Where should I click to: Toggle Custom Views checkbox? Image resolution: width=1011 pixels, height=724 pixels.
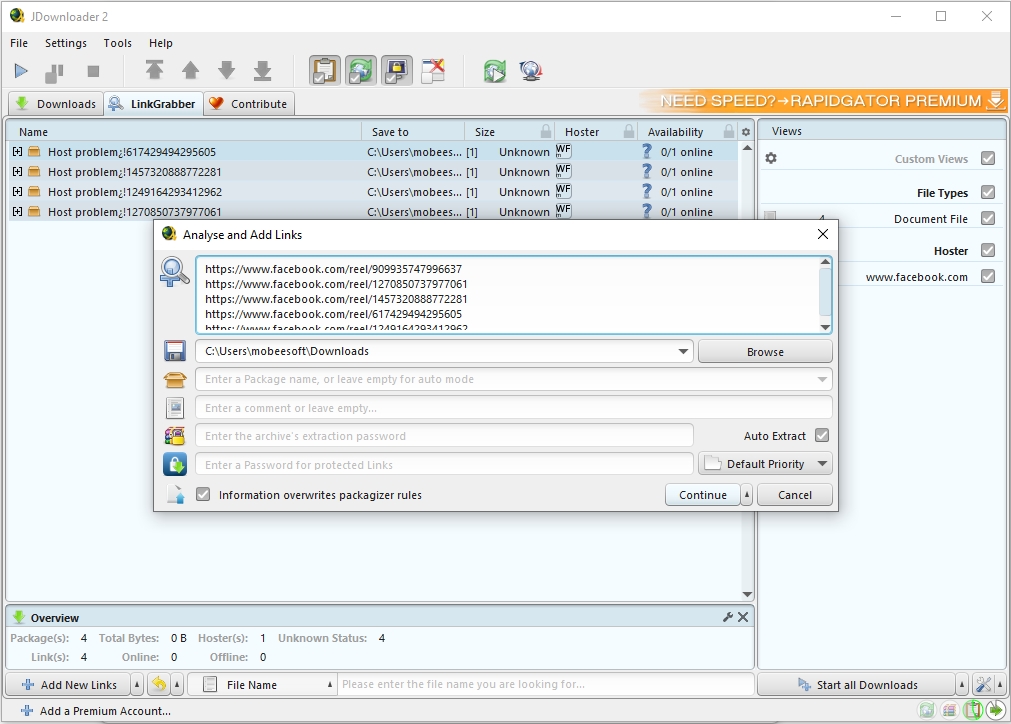coord(988,158)
